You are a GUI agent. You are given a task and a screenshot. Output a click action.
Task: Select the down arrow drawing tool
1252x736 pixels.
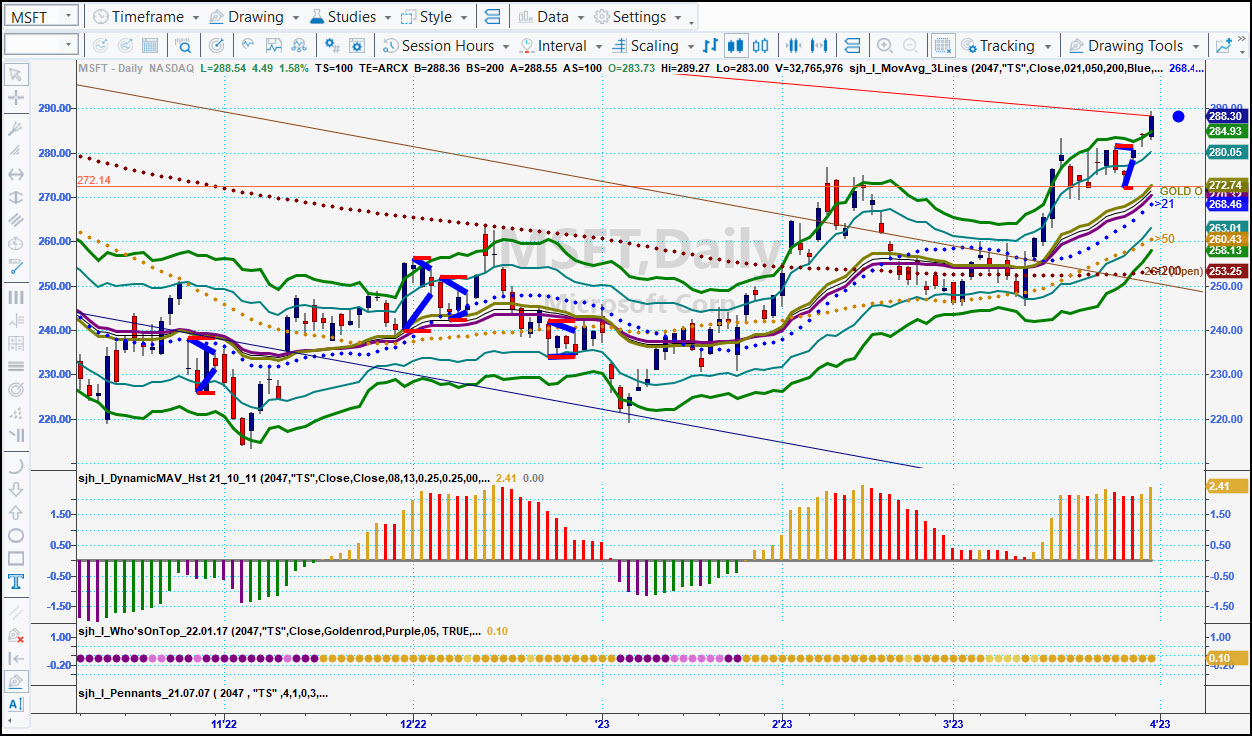pyautogui.click(x=16, y=489)
